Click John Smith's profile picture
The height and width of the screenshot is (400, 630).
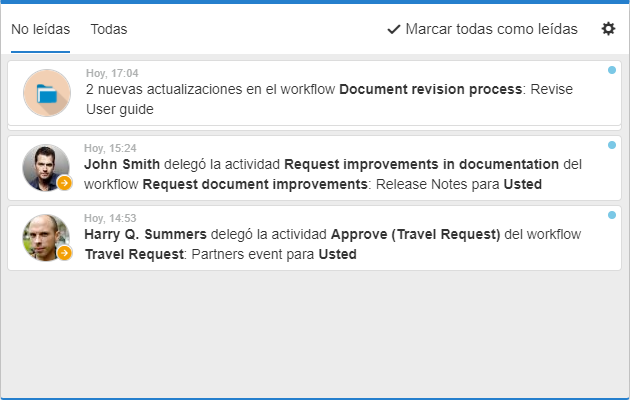pos(46,167)
